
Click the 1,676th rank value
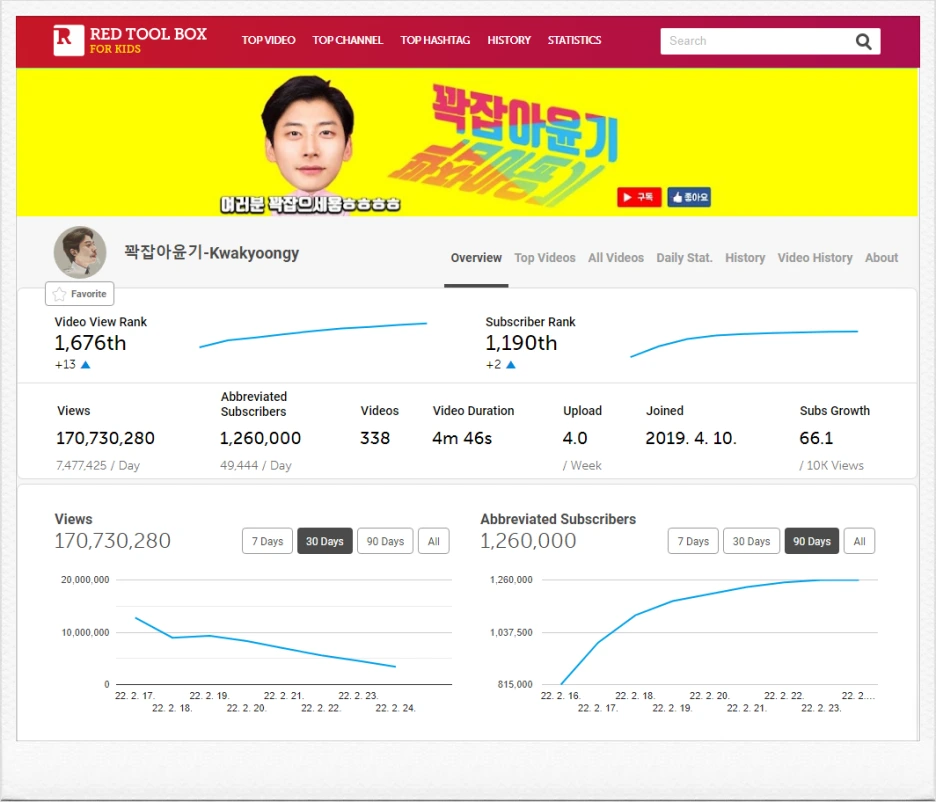coord(90,343)
